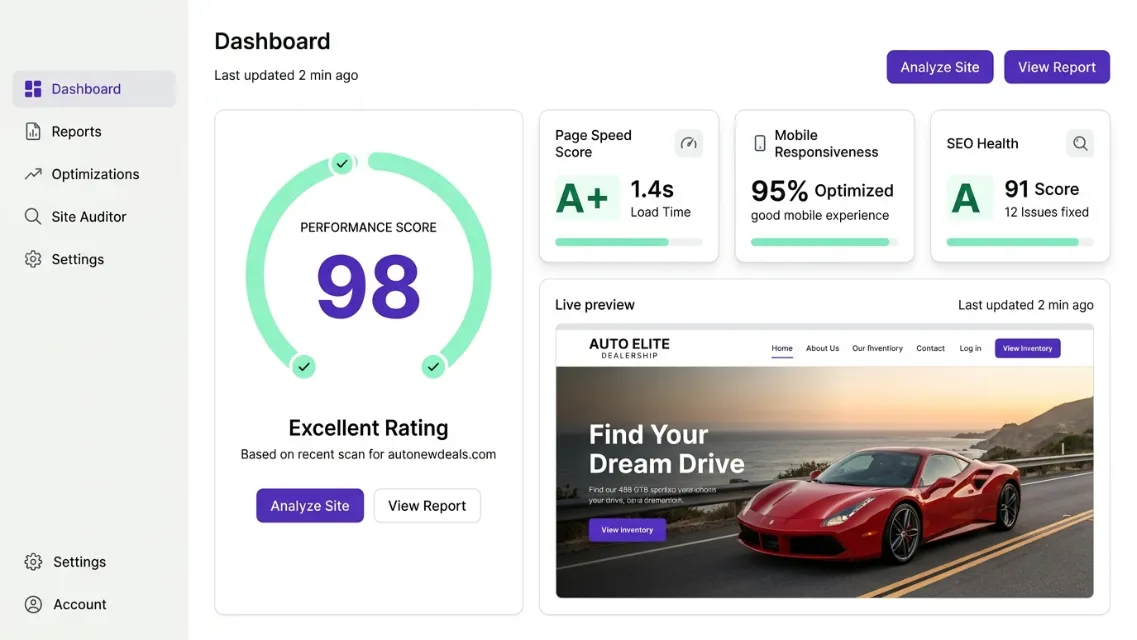Click the Analyze Site button at top right
This screenshot has height=640, width=1137.
click(x=939, y=66)
